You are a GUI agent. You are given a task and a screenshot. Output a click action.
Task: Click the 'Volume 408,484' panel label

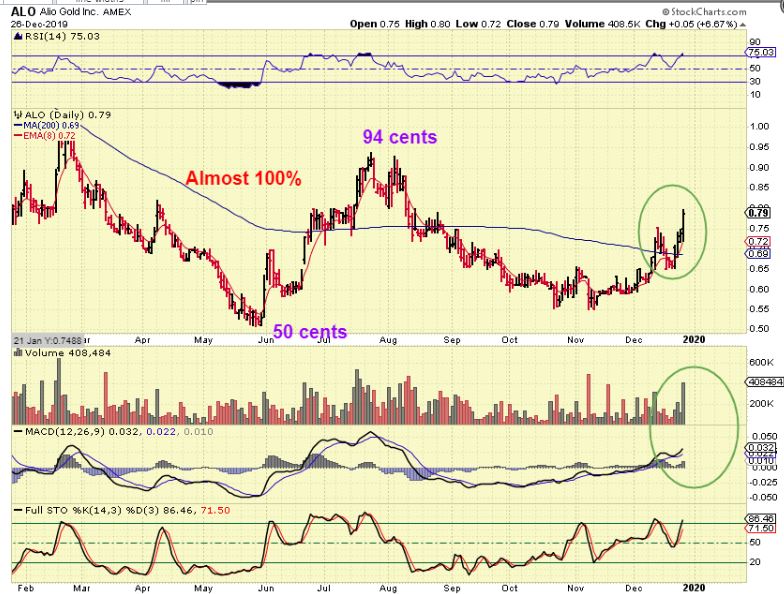[x=68, y=353]
